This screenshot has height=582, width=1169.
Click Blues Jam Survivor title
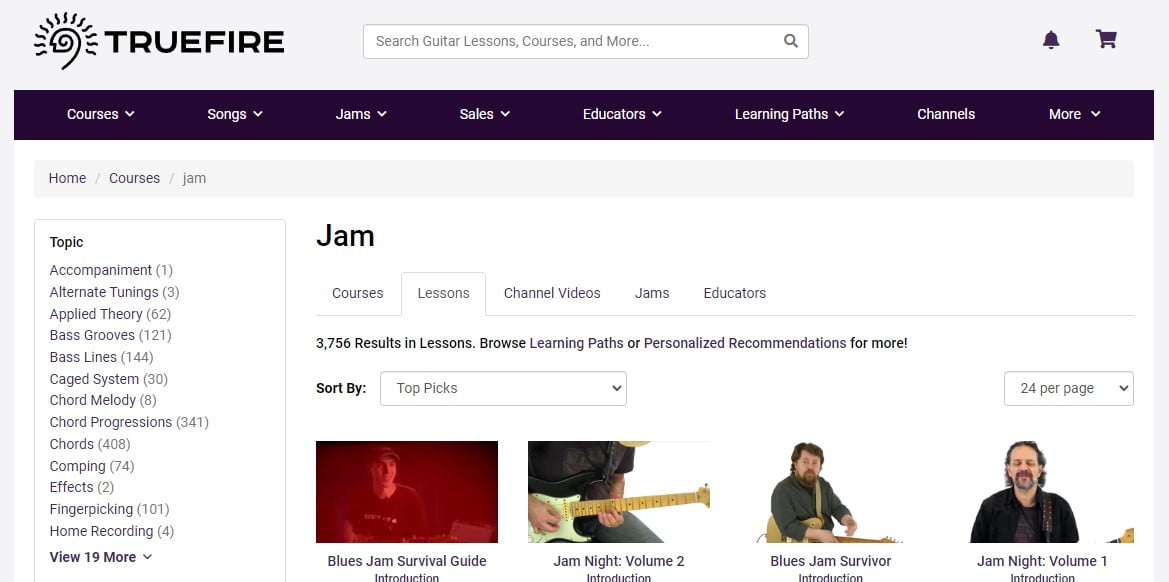pyautogui.click(x=831, y=561)
